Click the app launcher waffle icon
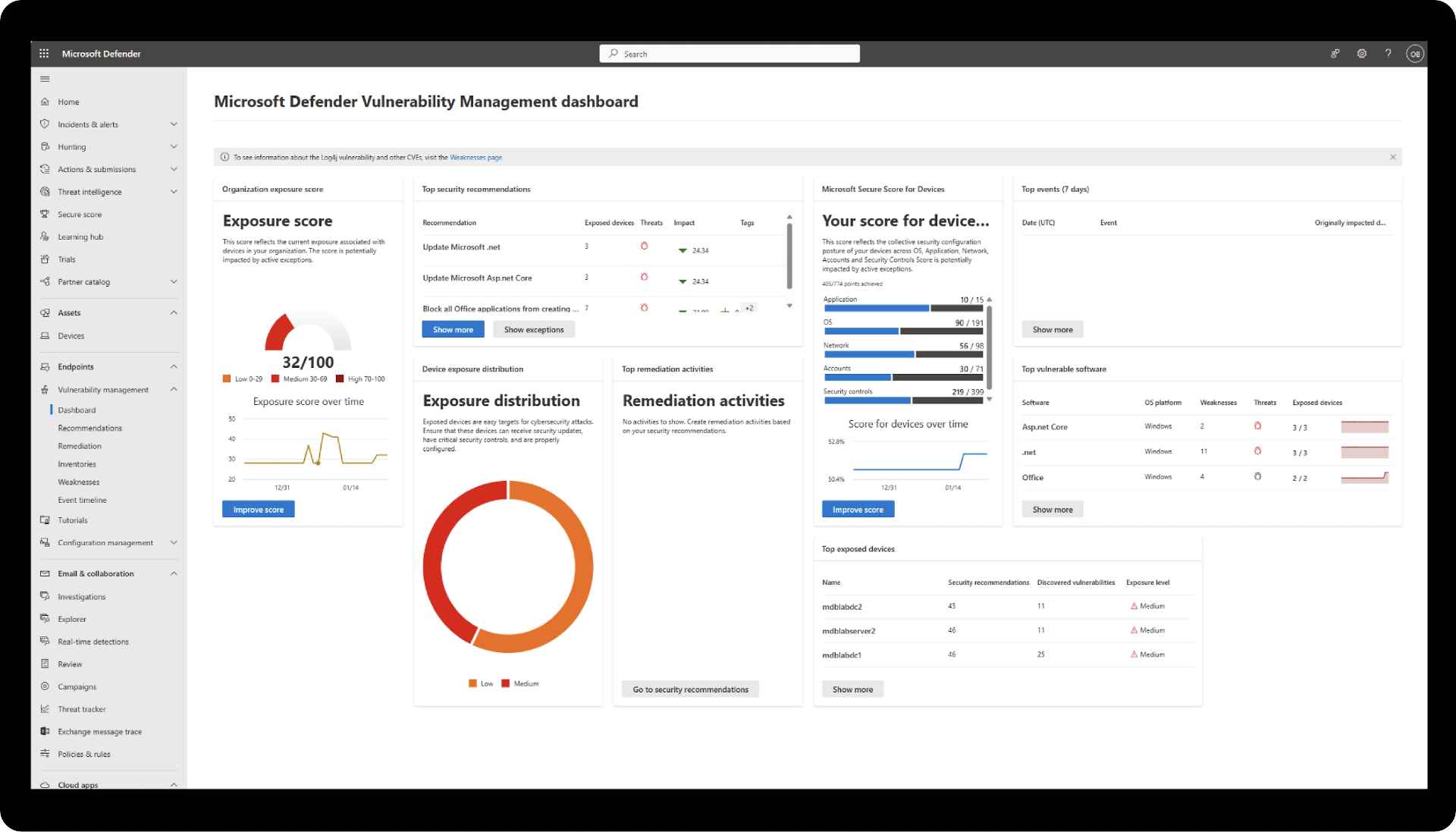 (44, 53)
